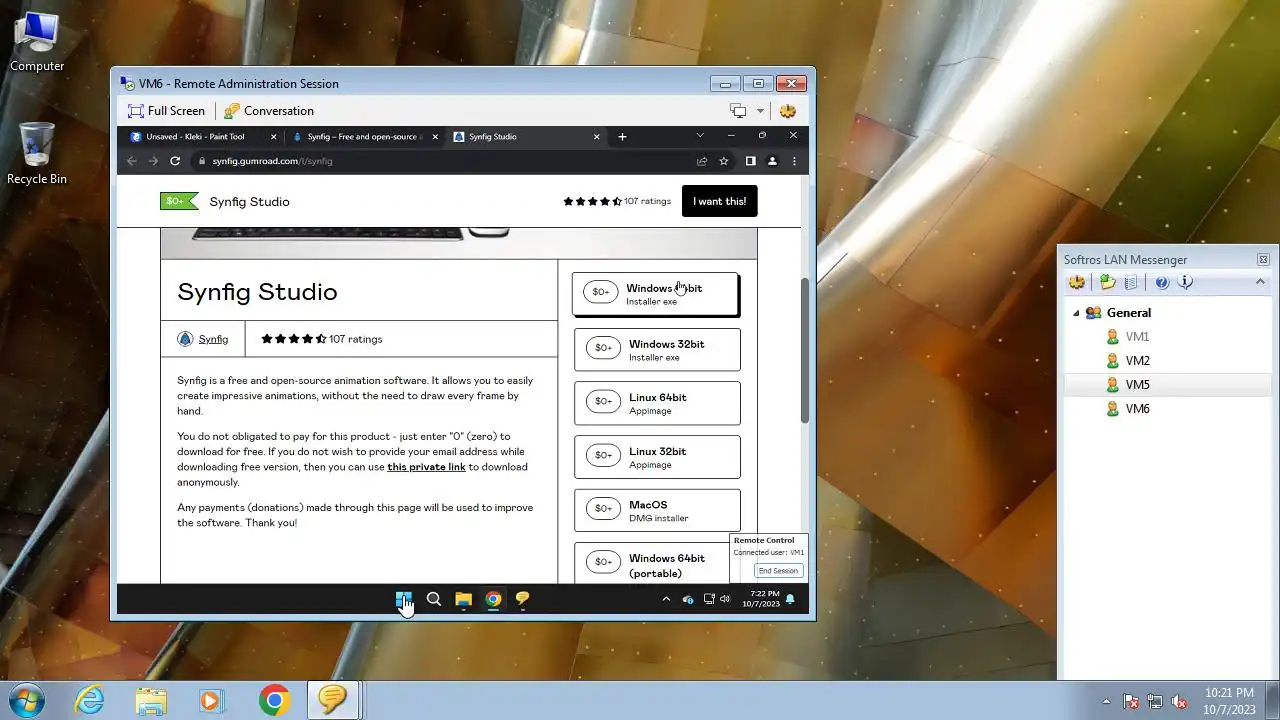
Task: Select General group in LAN Messenger
Action: 1129,313
